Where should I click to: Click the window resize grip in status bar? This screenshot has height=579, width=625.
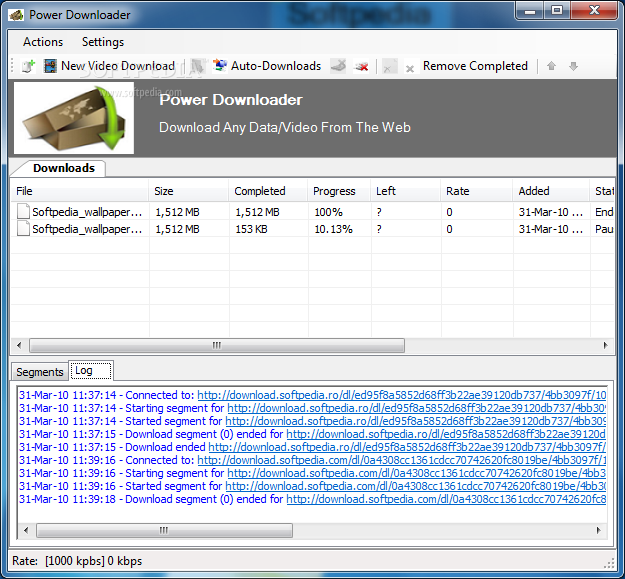[x=609, y=563]
